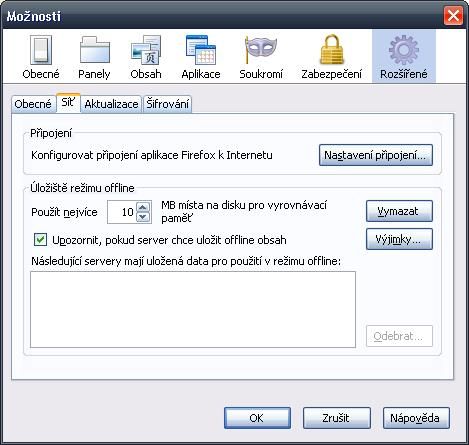Image resolution: width=469 pixels, height=445 pixels.
Task: Open Nastavení připojení dialog
Action: [x=376, y=155]
